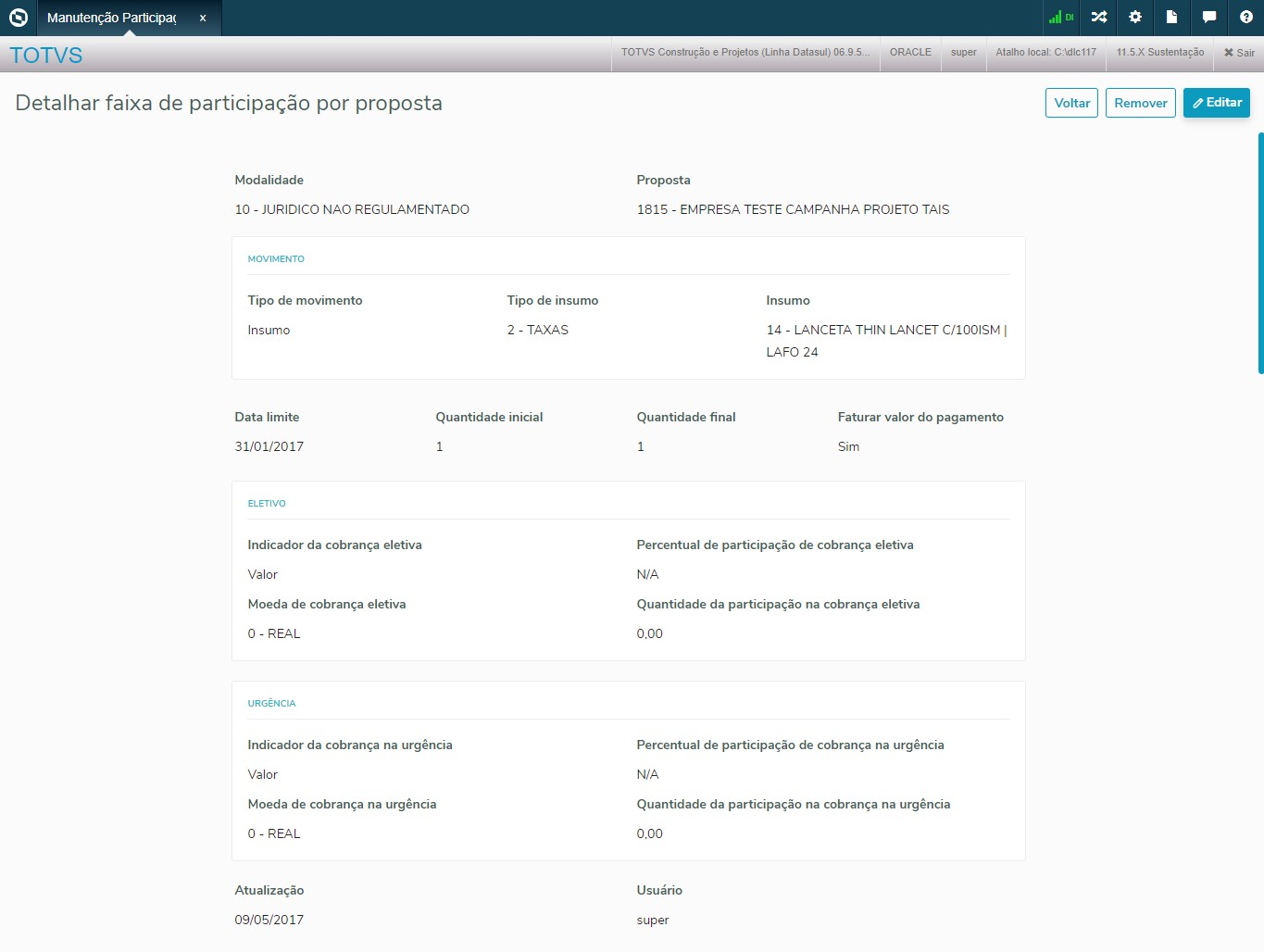Click the document page icon
Image resolution: width=1264 pixels, height=952 pixels.
(1171, 18)
